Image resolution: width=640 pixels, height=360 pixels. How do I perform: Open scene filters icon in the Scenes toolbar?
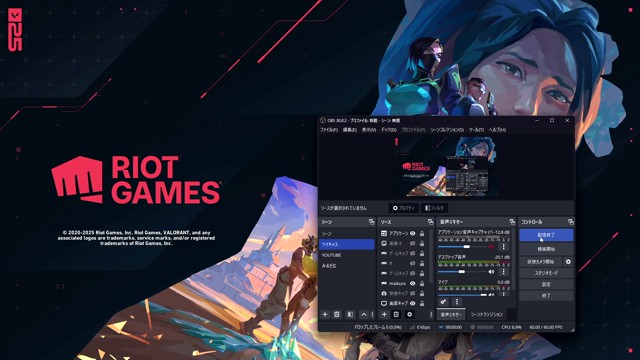tap(350, 314)
